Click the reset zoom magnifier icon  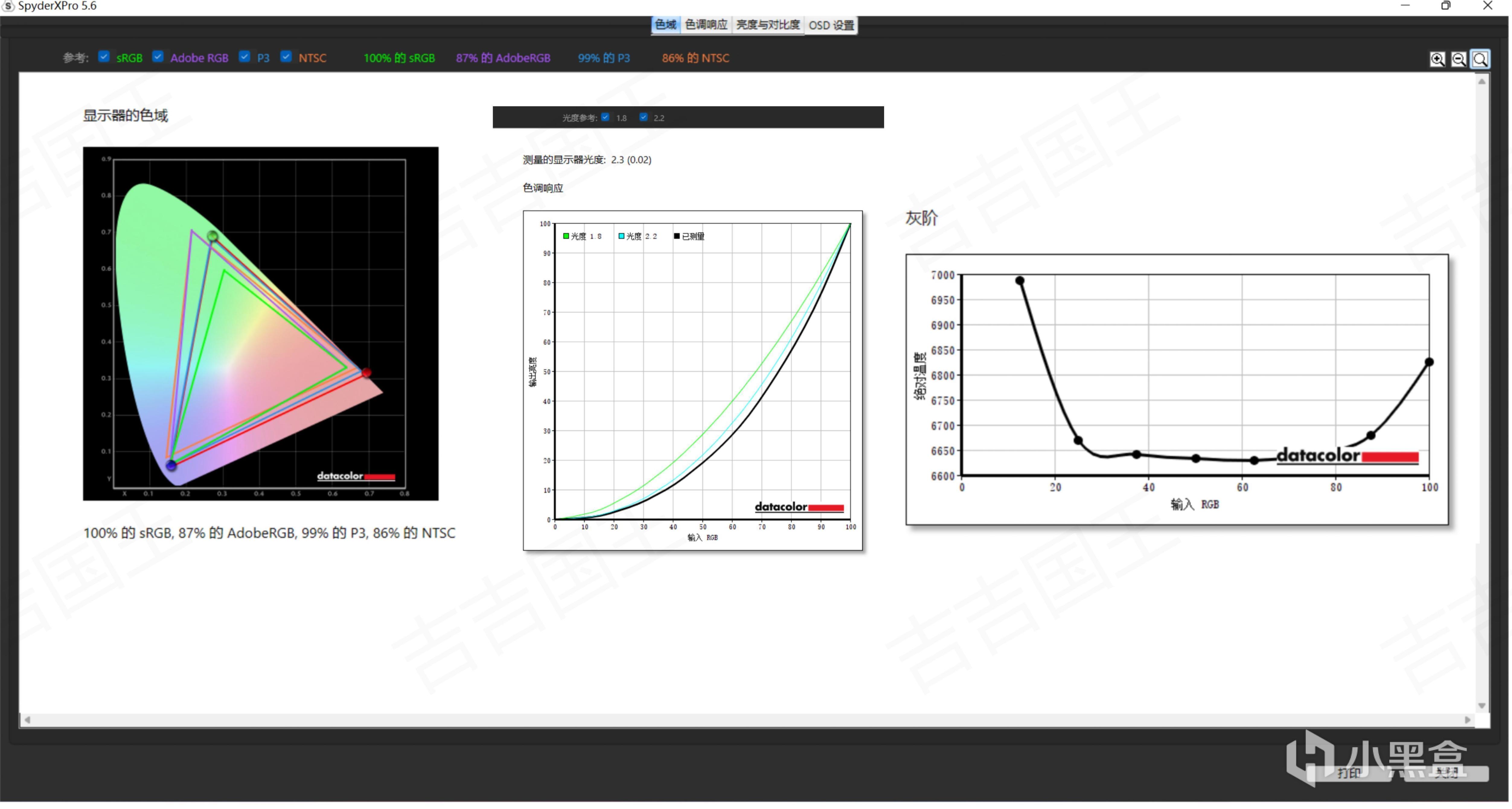[x=1480, y=59]
